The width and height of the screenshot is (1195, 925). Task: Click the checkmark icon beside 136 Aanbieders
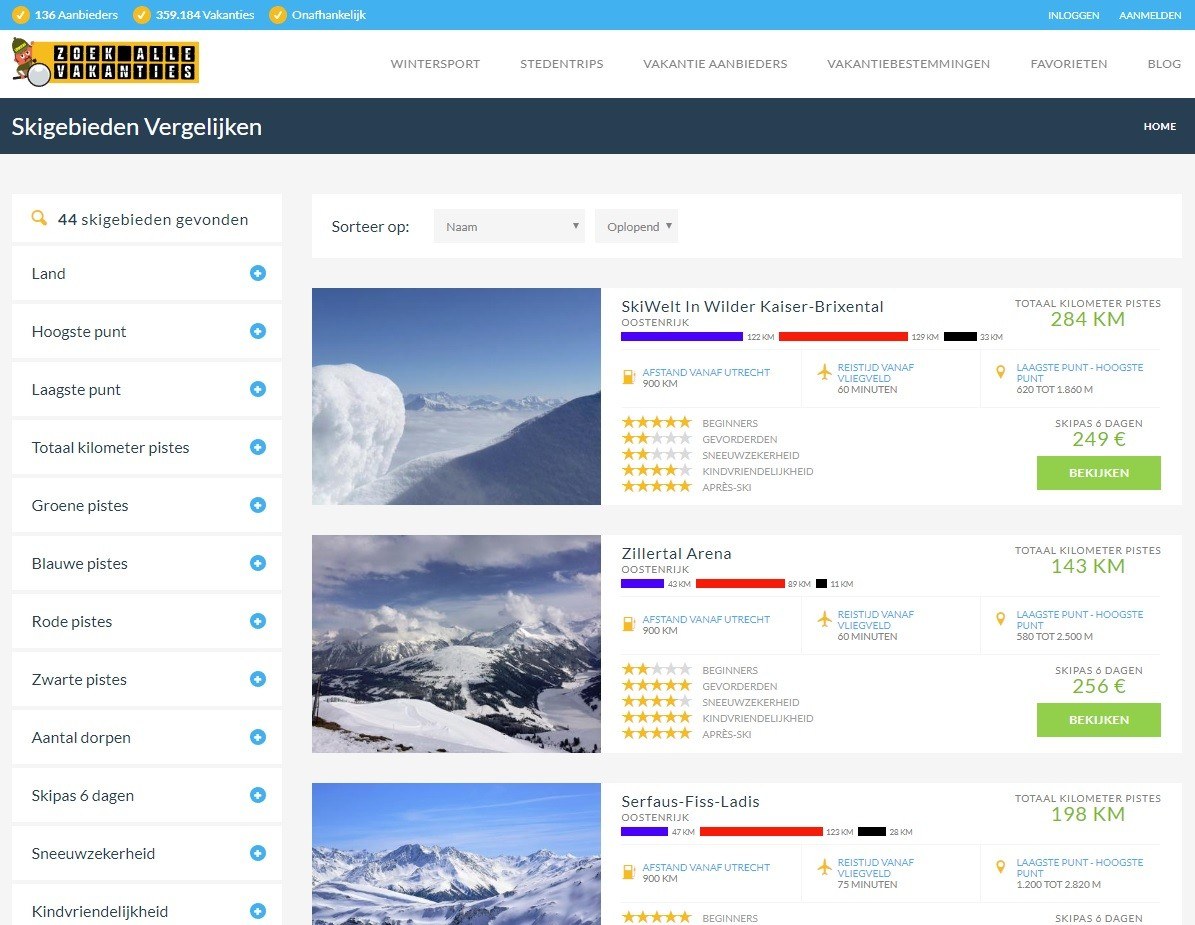pos(20,15)
